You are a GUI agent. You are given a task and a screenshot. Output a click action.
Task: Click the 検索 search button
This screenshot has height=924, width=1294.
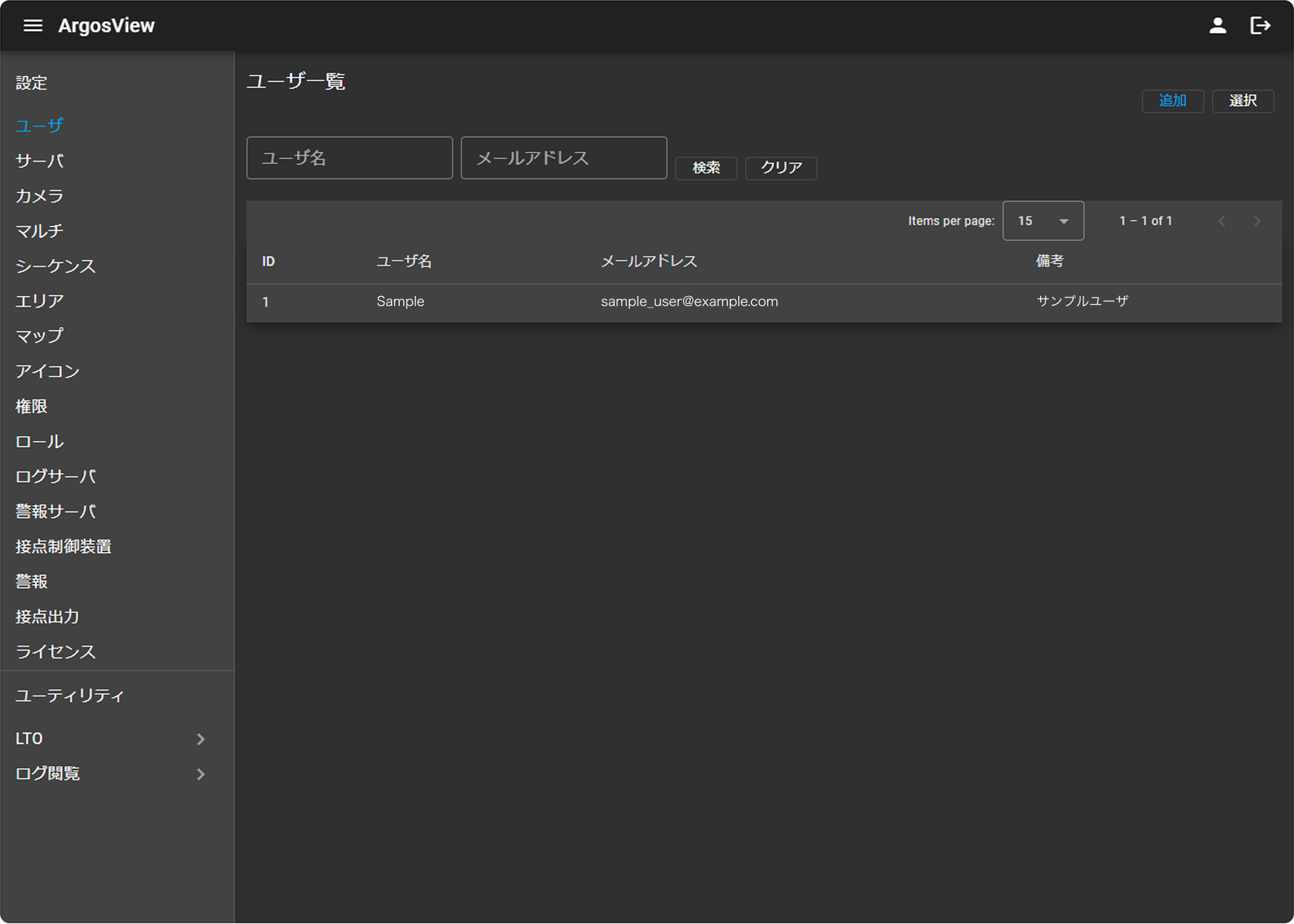coord(706,168)
